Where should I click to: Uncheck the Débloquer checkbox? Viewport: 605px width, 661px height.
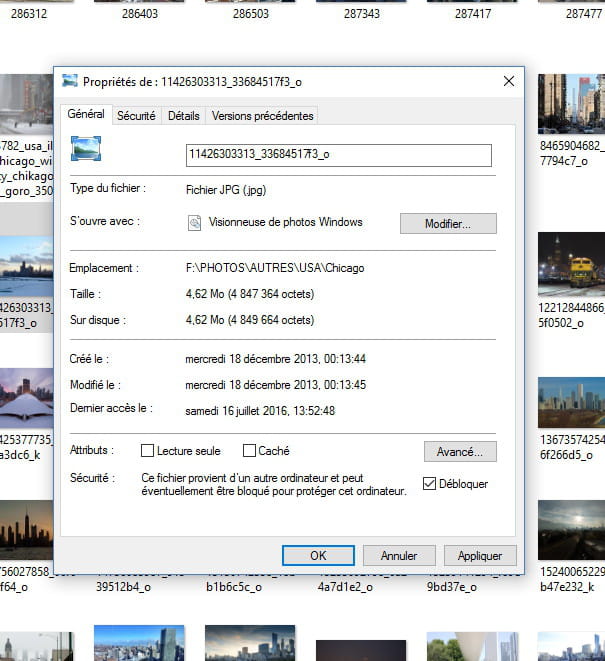(430, 484)
